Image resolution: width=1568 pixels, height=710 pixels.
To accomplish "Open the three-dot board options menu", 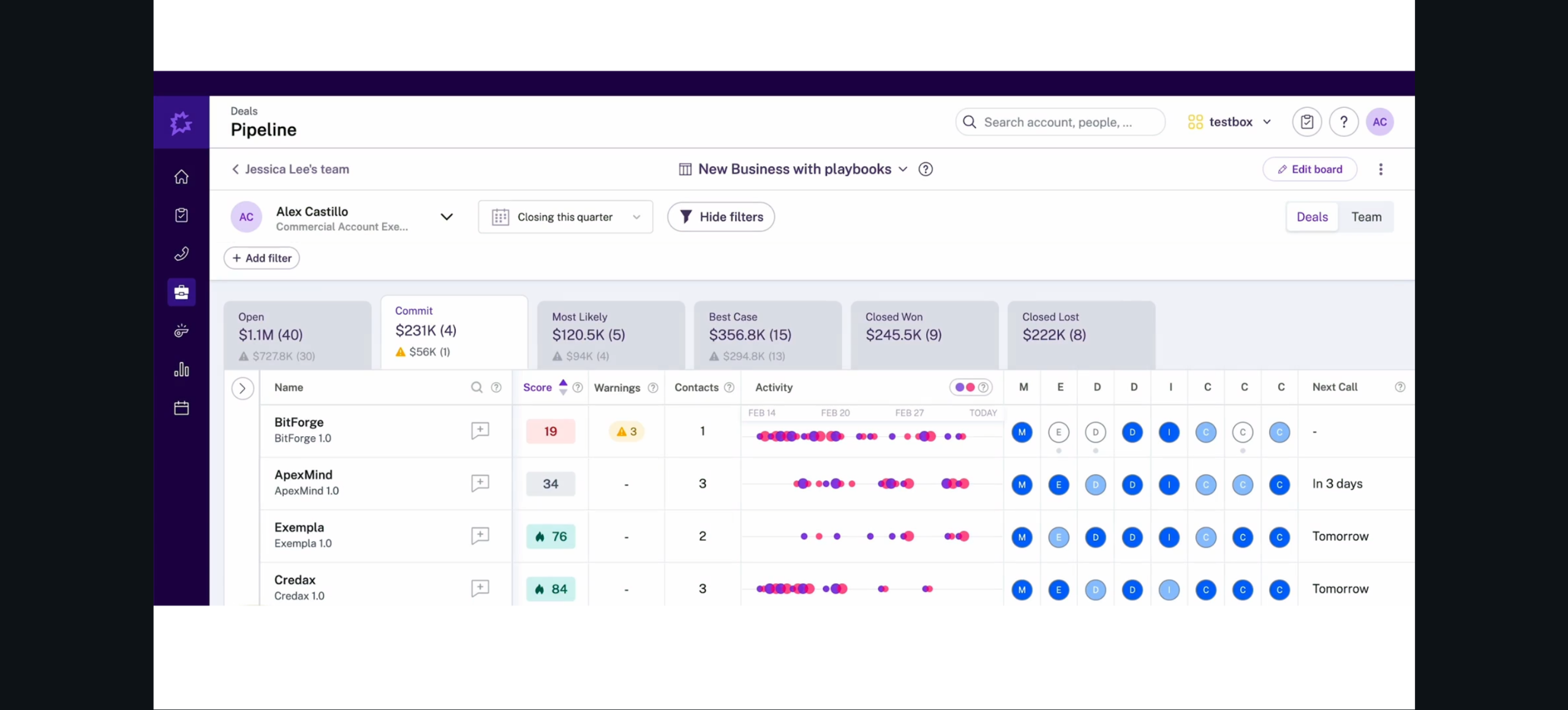I will click(x=1381, y=170).
